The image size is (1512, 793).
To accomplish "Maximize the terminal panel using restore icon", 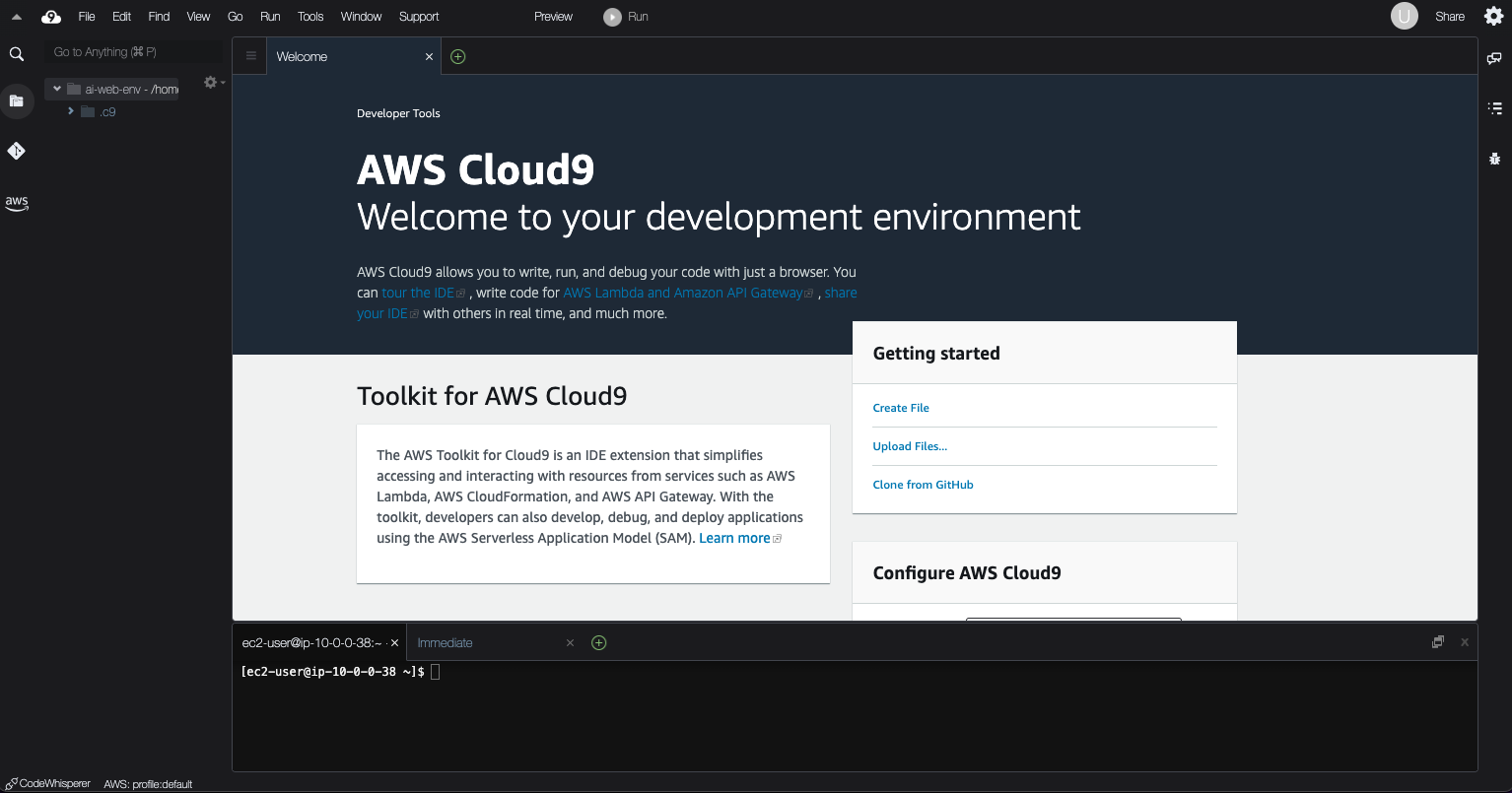I will tap(1438, 642).
